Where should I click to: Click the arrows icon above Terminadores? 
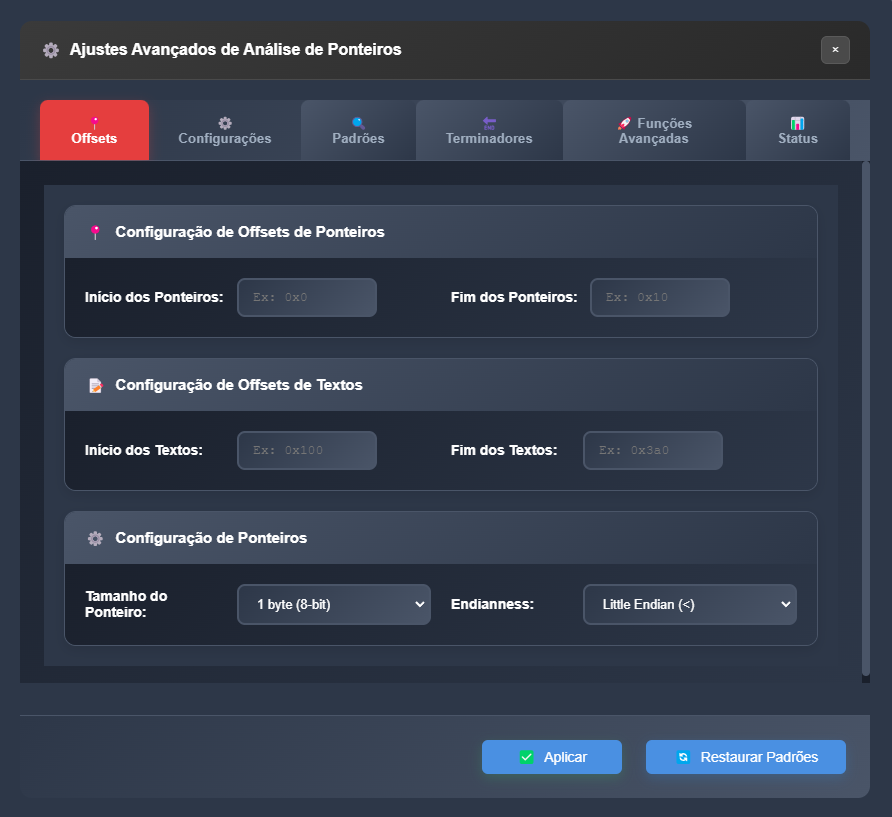[489, 123]
